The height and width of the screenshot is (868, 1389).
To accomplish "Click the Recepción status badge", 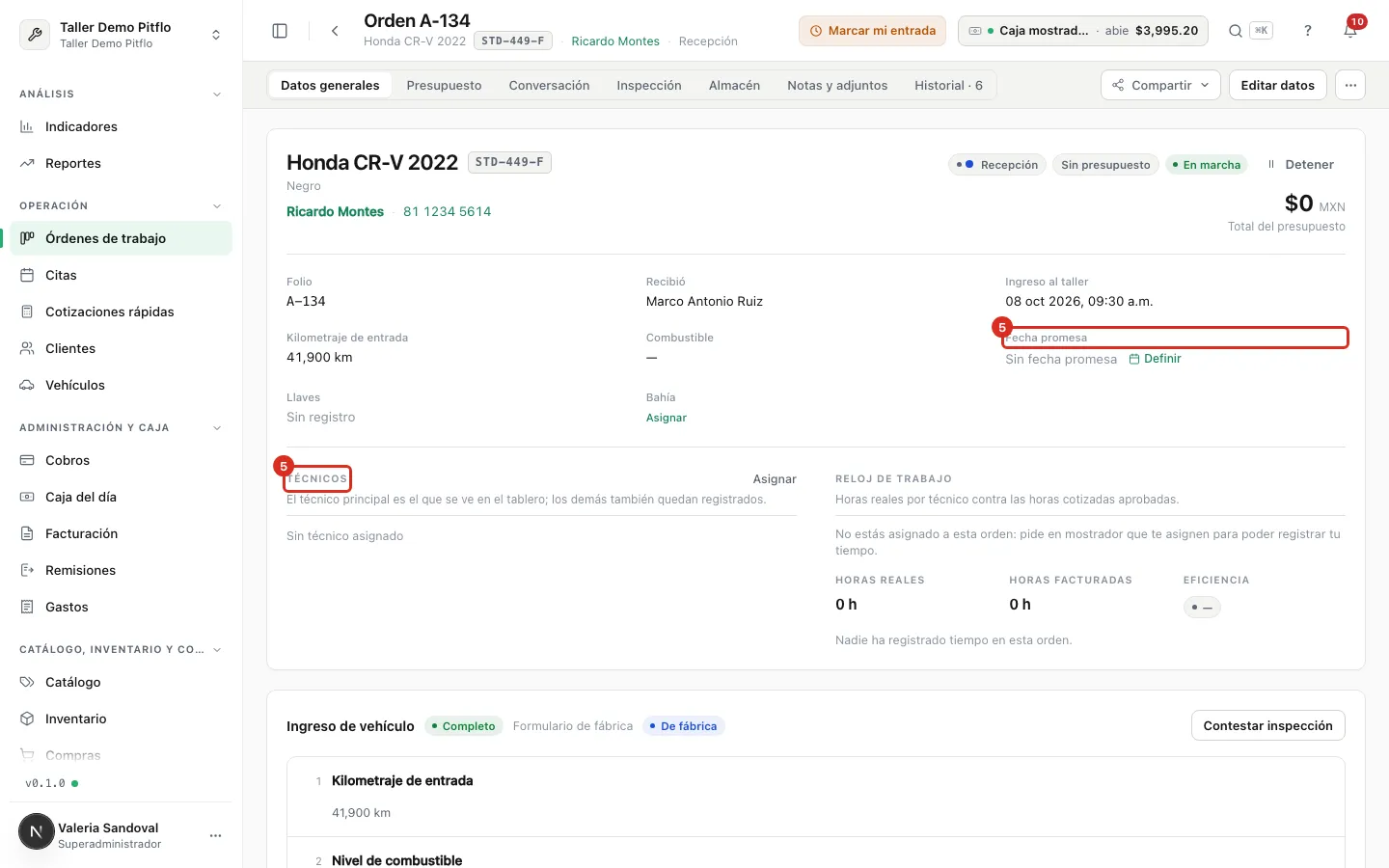I will (x=997, y=165).
